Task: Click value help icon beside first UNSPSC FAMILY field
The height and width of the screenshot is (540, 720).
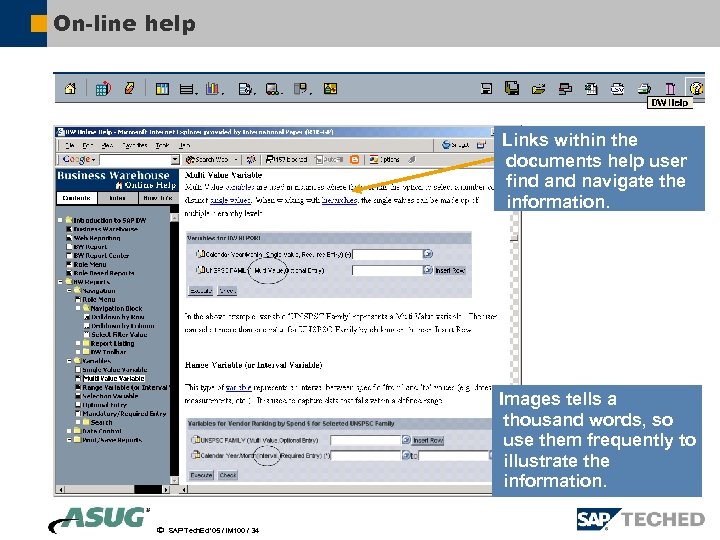Action: point(428,270)
